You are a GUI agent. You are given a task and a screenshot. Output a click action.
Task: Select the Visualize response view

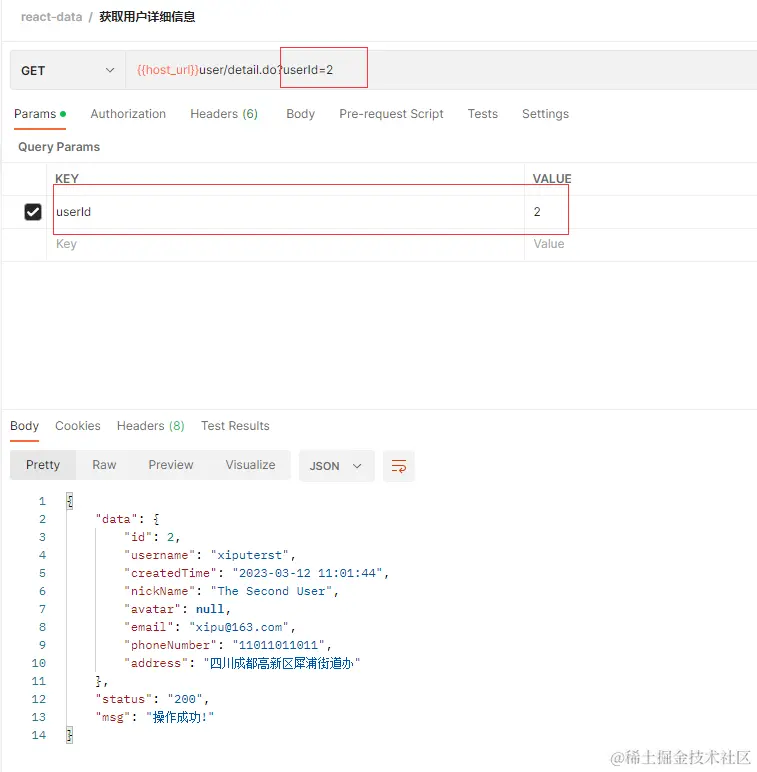click(251, 465)
